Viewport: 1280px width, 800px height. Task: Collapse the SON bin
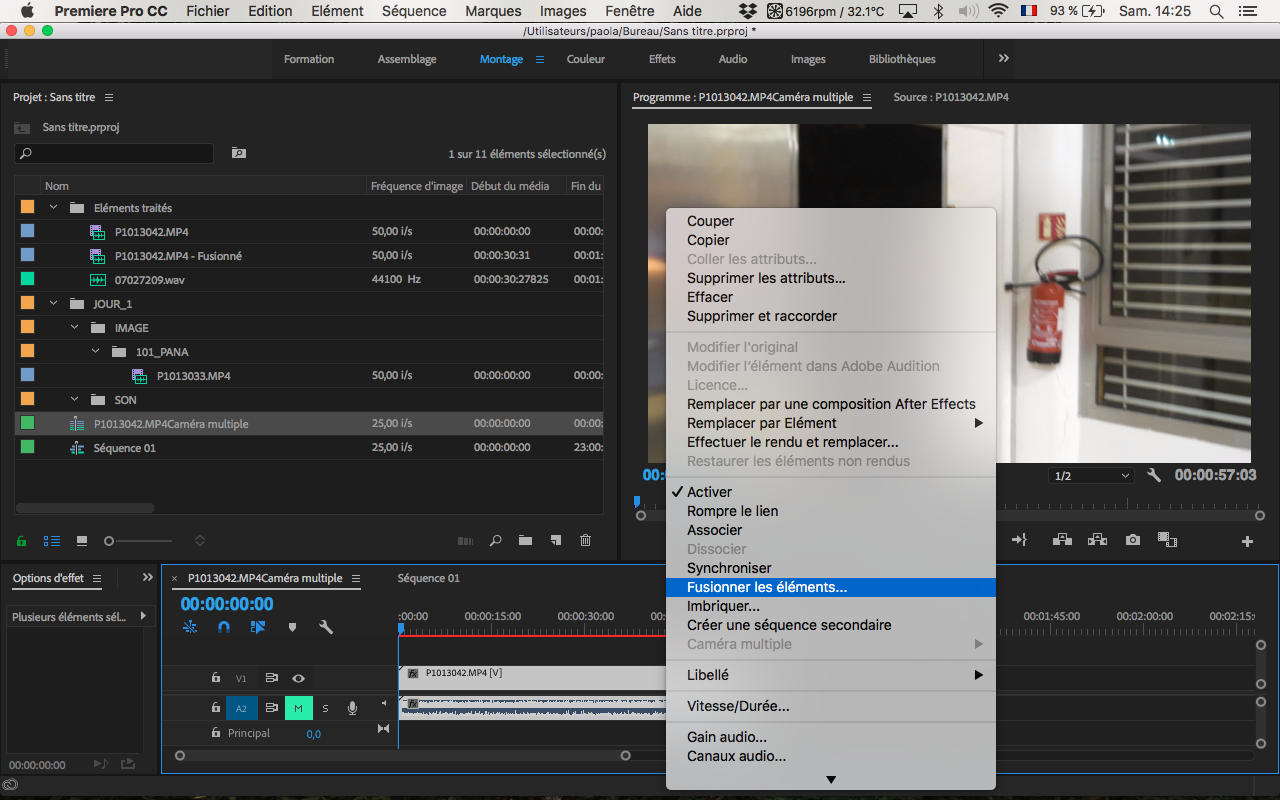[74, 400]
